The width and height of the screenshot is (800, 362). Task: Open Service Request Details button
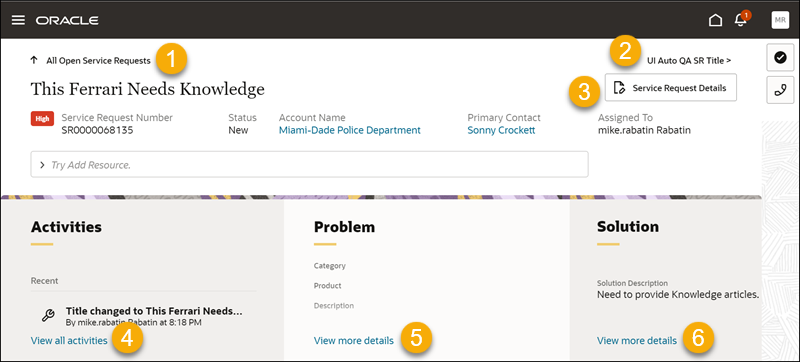[x=671, y=88]
